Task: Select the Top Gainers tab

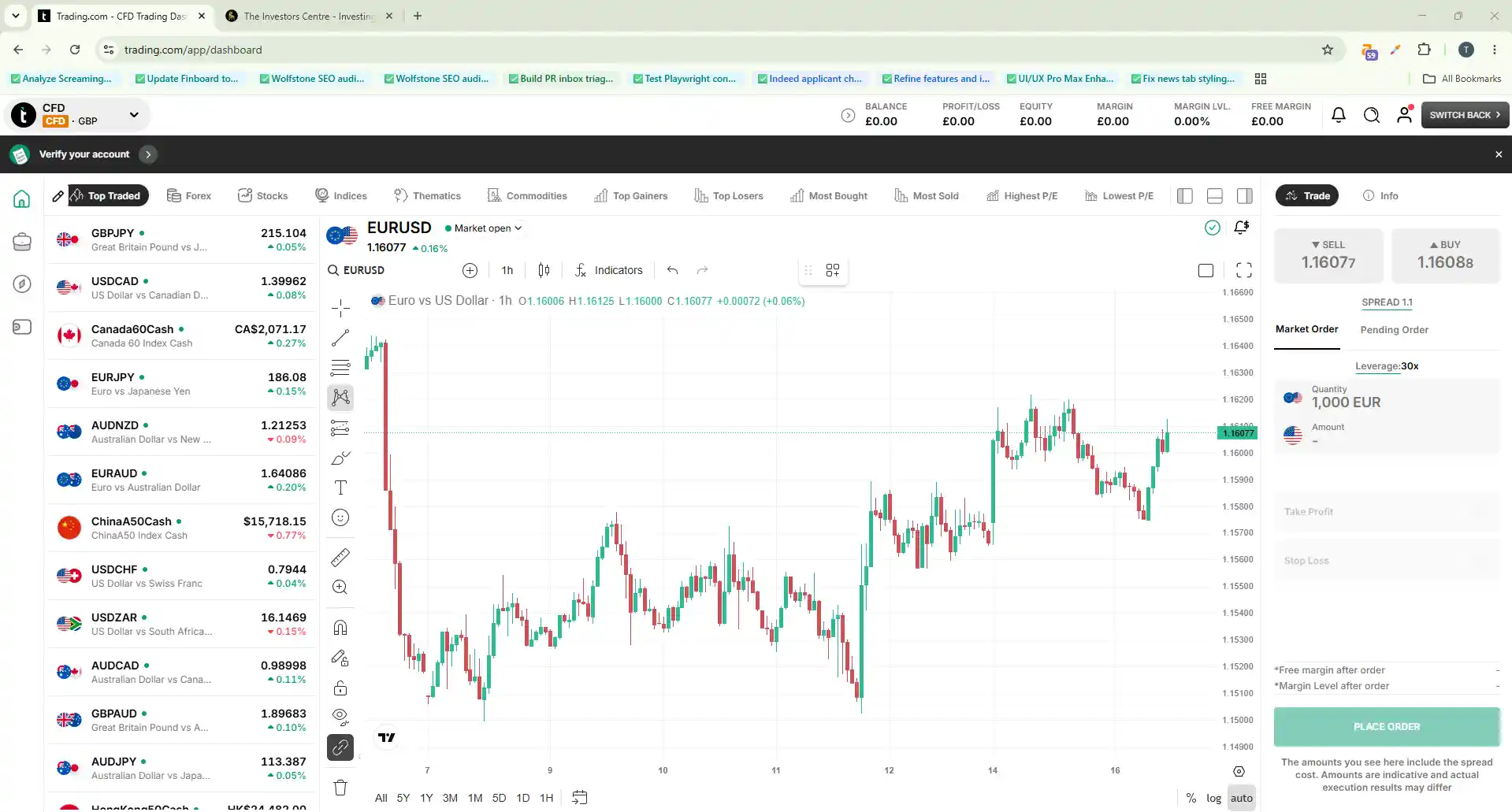Action: 630,196
